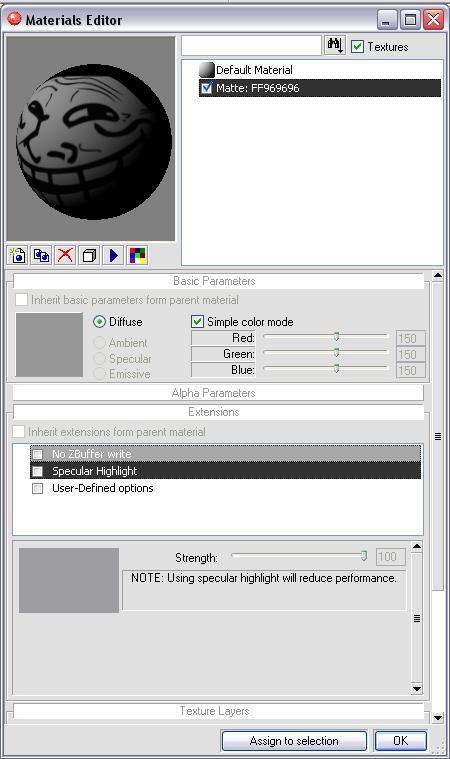The image size is (450, 759).
Task: Click the blue play arrow icon
Action: (x=113, y=255)
